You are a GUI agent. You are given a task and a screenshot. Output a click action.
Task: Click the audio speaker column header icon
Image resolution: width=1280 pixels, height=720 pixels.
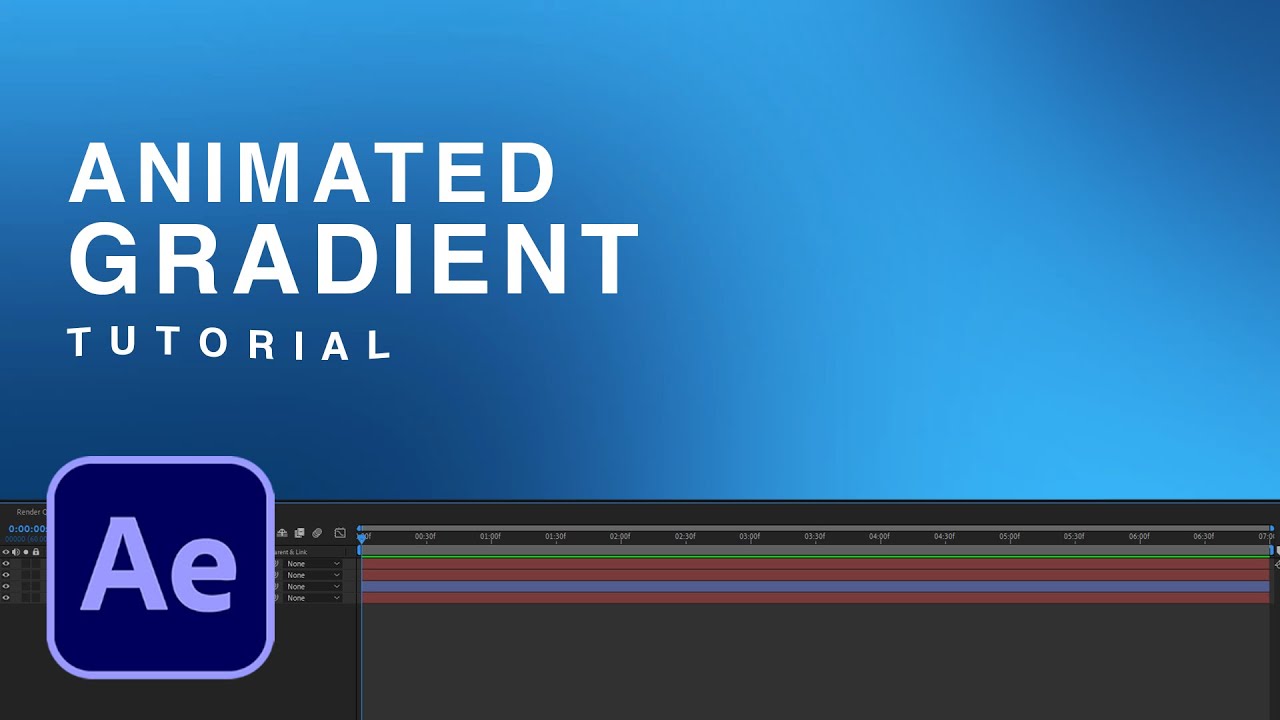click(15, 552)
